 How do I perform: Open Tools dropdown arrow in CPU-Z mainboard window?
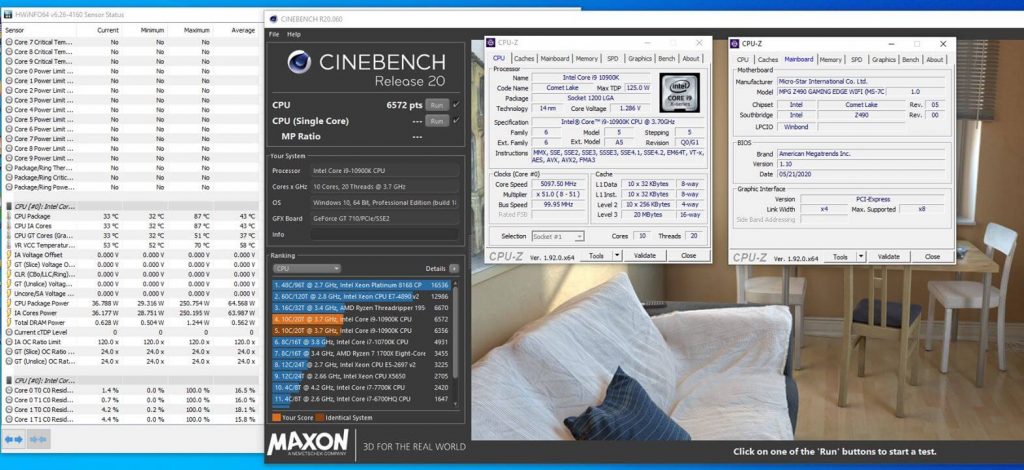click(x=861, y=257)
